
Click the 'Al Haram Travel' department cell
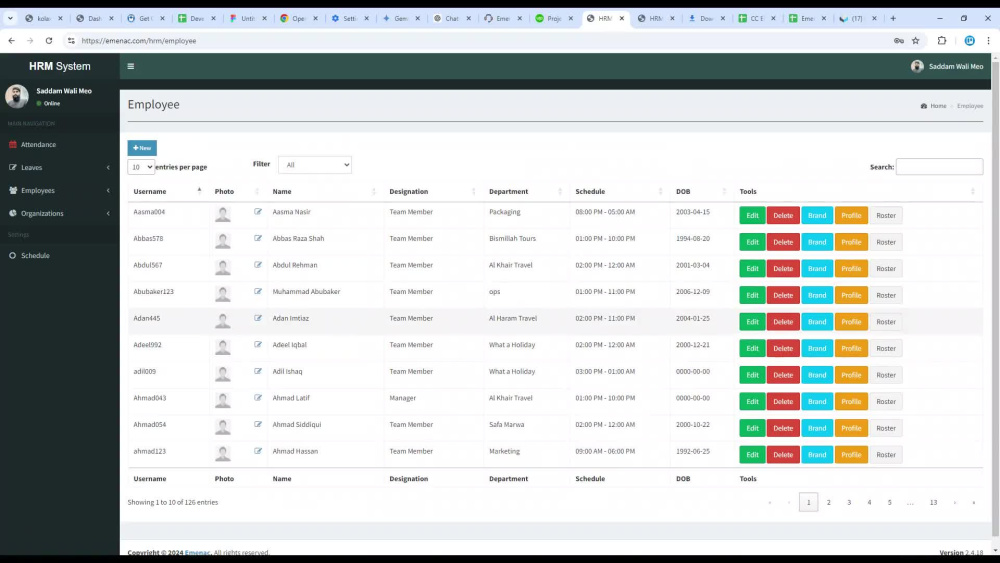pos(513,318)
